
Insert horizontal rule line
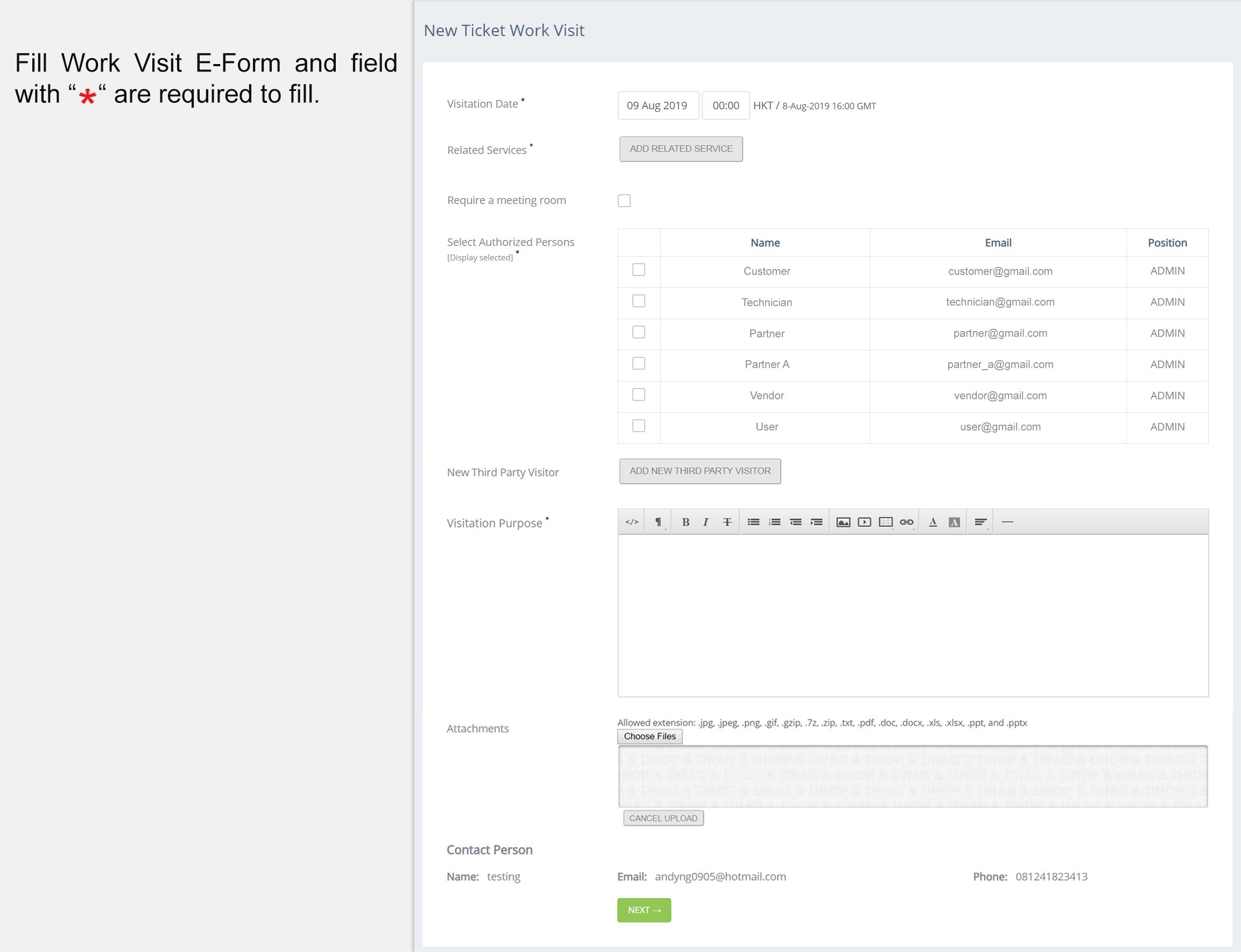click(x=1007, y=522)
